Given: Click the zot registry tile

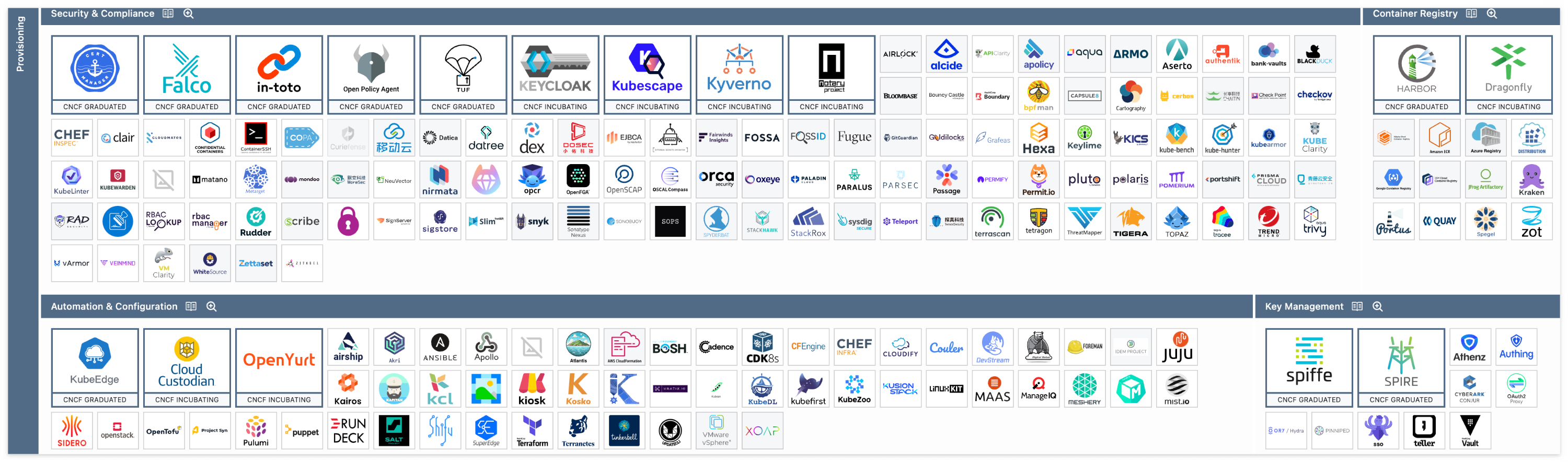Looking at the screenshot, I should pyautogui.click(x=1531, y=222).
